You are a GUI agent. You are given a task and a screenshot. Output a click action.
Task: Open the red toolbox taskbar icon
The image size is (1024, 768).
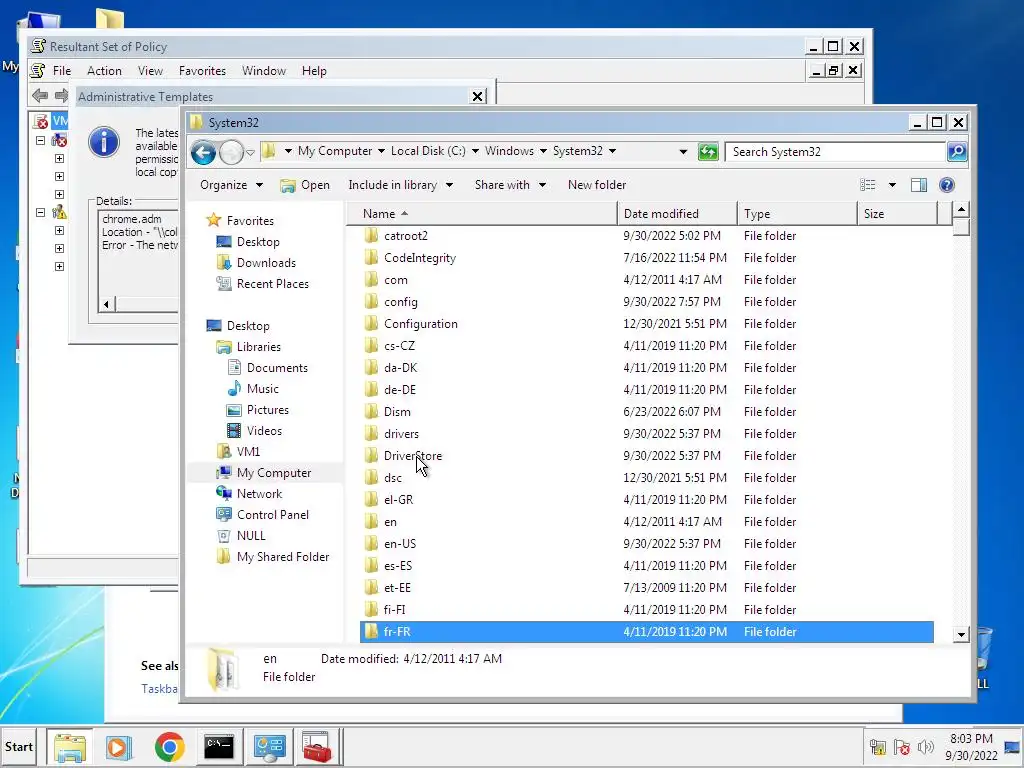317,747
